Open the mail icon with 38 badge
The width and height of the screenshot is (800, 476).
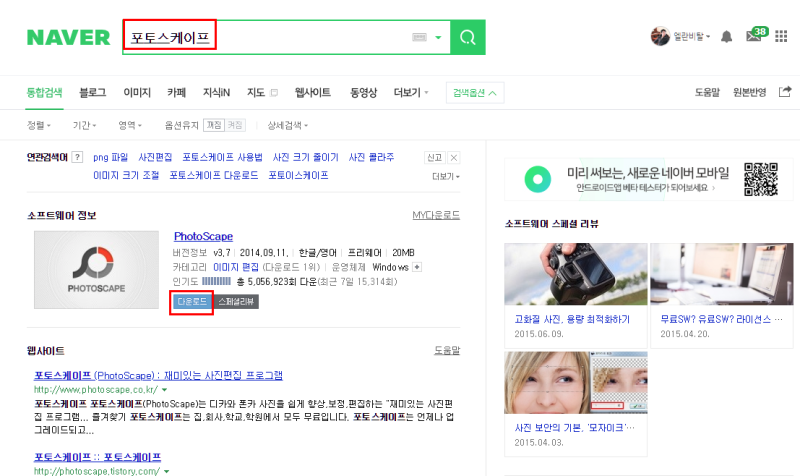pos(757,35)
